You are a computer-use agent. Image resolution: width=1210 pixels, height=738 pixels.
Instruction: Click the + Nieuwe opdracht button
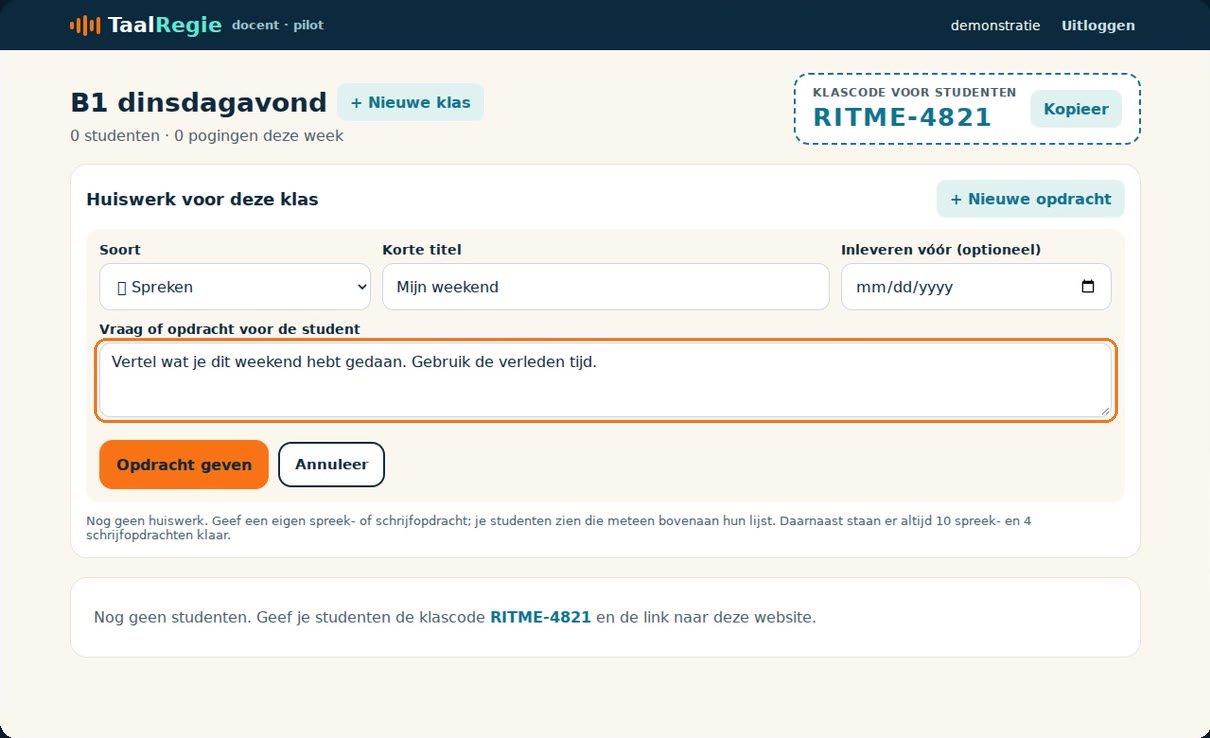click(1030, 199)
